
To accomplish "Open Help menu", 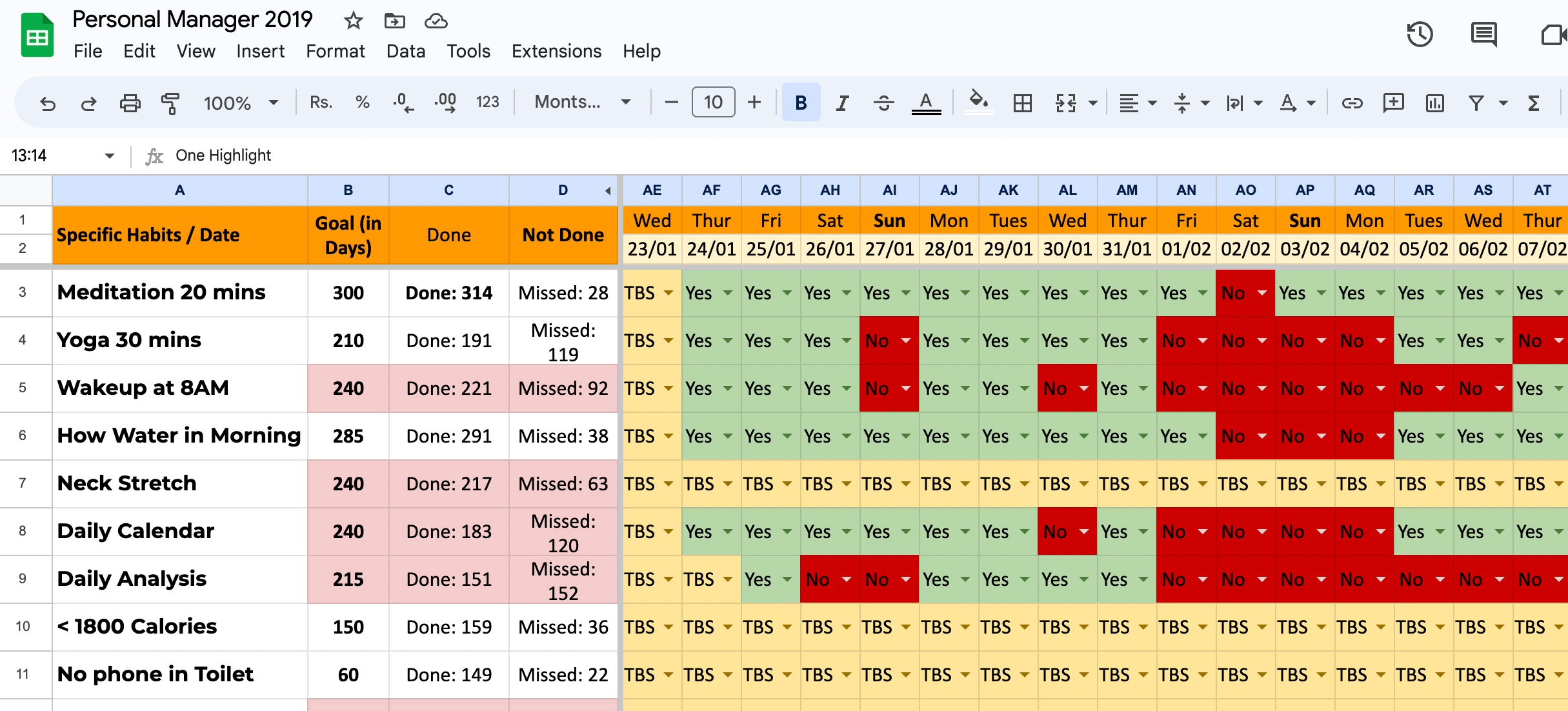I will pyautogui.click(x=641, y=51).
